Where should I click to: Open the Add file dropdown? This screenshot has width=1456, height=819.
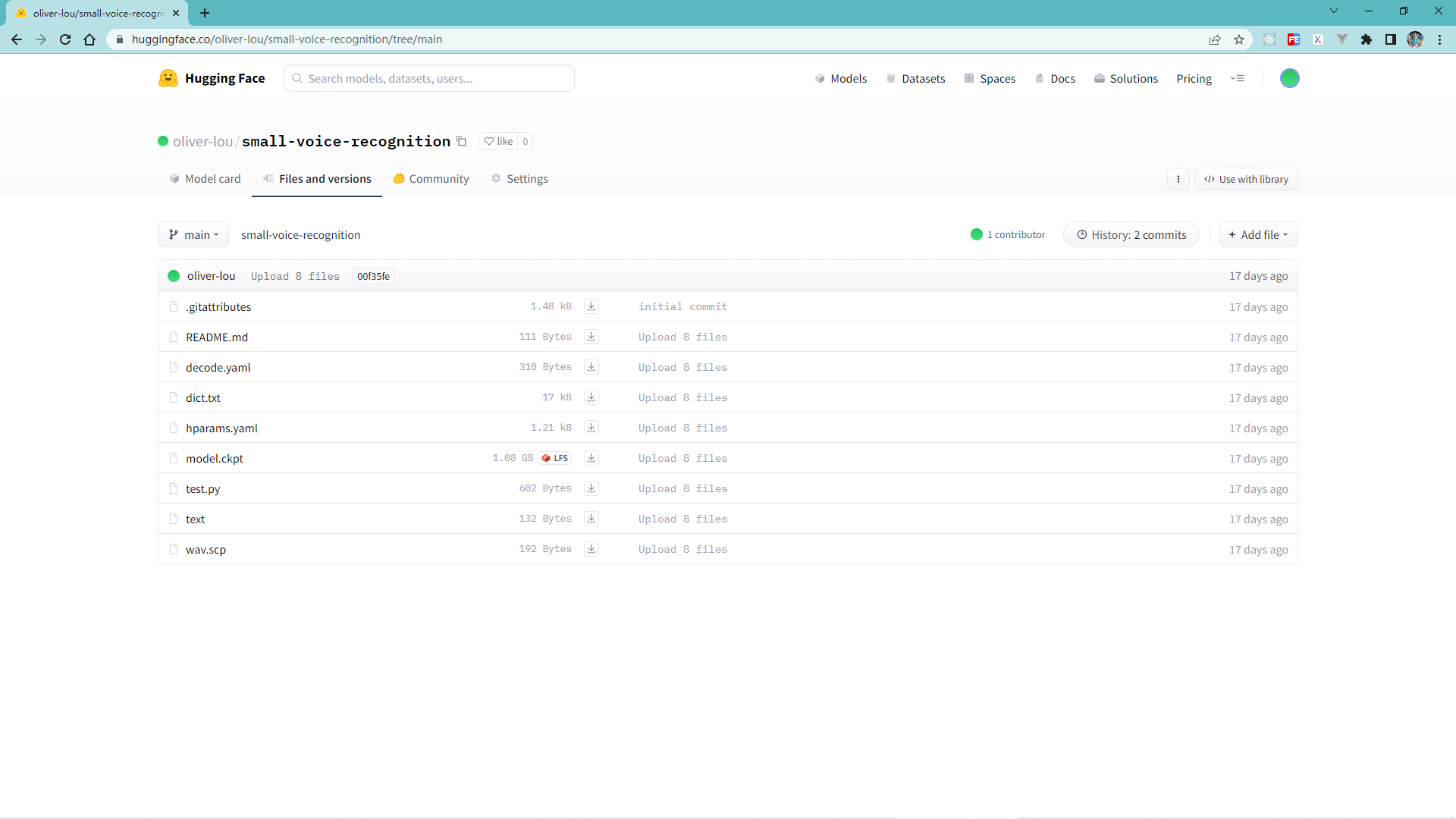[x=1258, y=234]
